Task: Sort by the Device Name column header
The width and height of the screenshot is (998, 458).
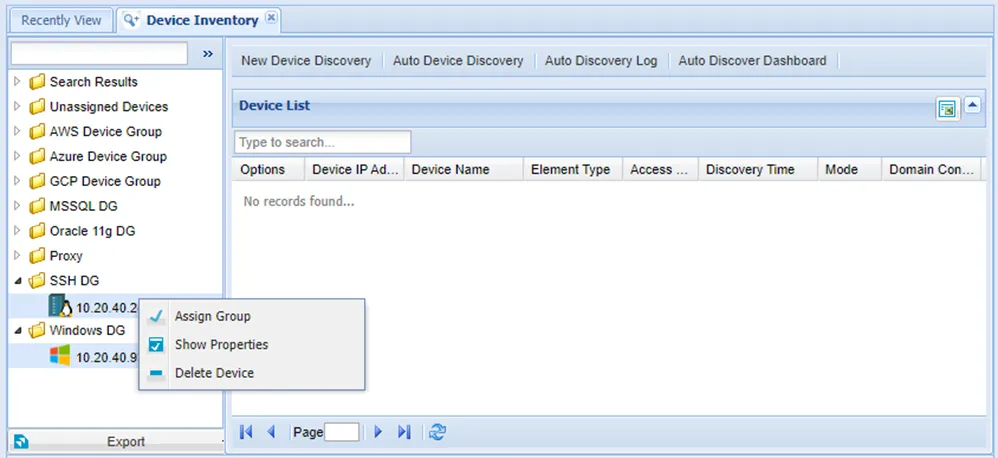Action: (463, 170)
